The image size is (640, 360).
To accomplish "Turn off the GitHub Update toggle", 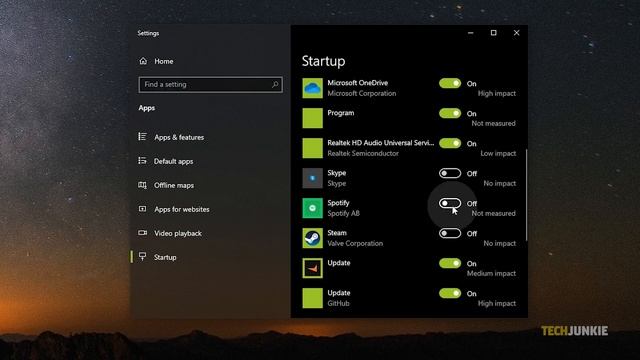I will tap(450, 293).
